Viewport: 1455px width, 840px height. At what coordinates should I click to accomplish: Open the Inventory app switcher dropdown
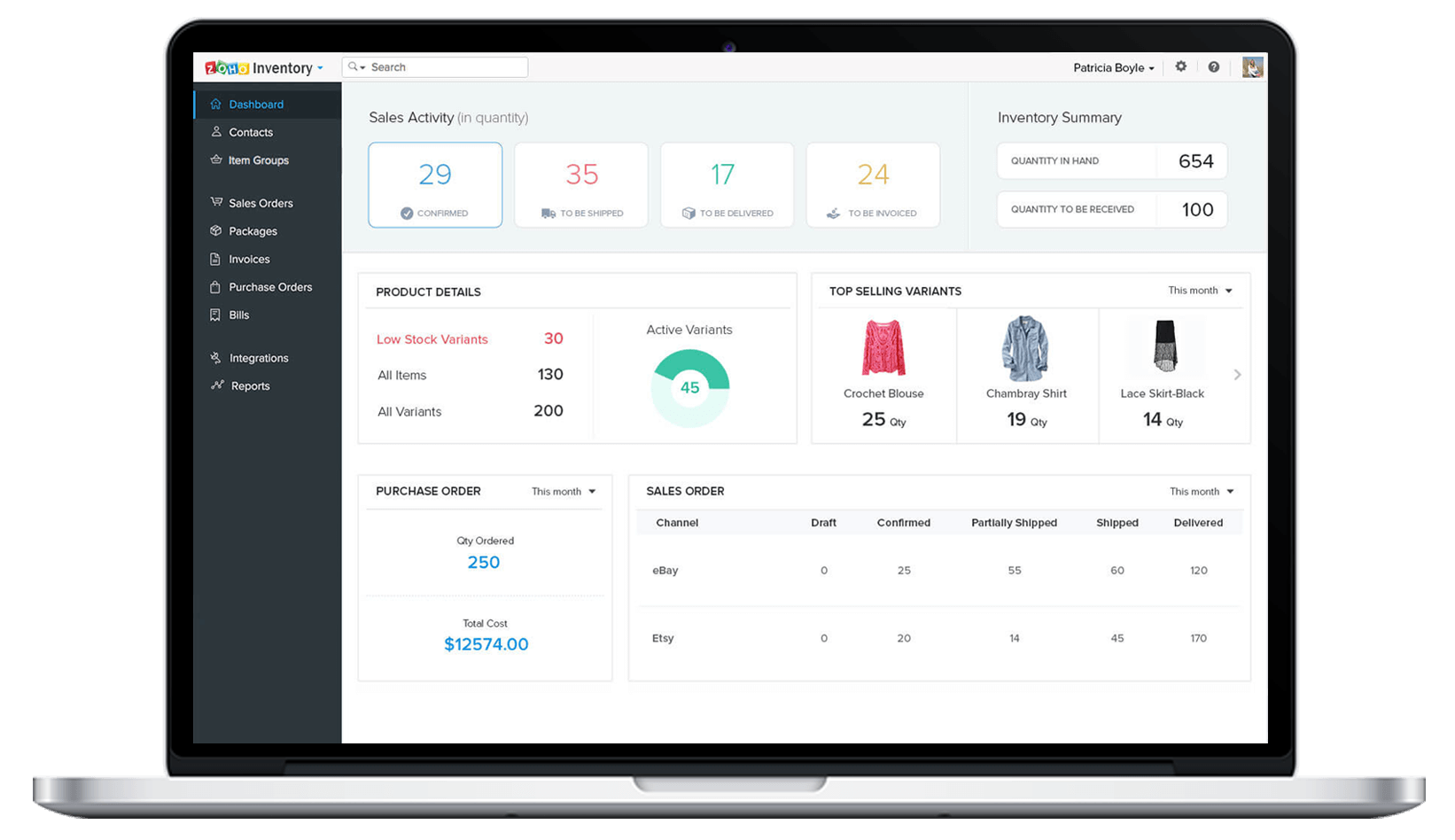(320, 67)
